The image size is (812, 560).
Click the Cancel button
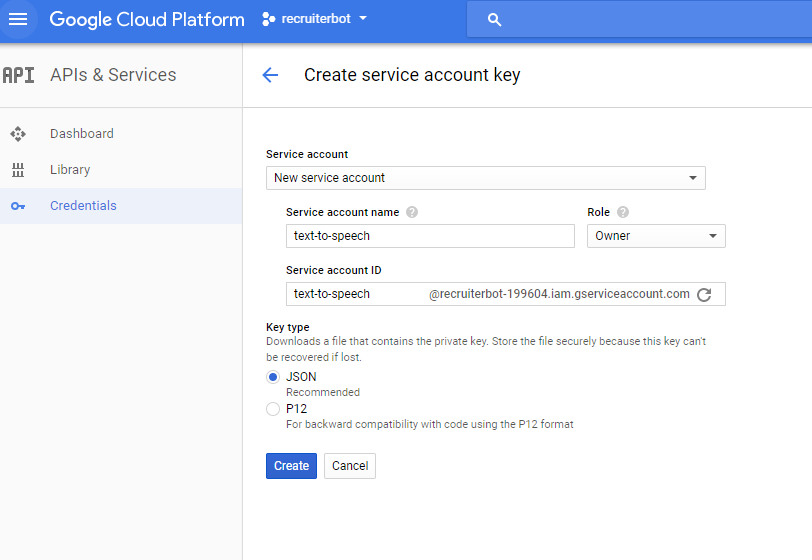(350, 466)
